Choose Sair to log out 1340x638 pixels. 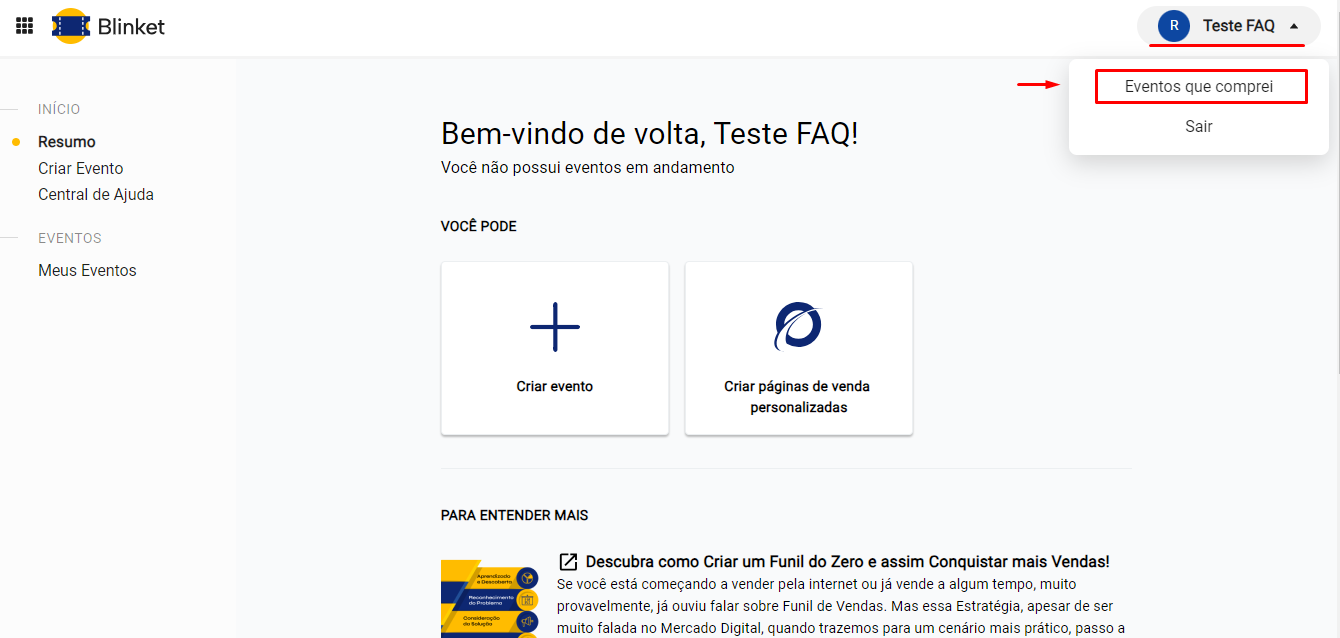point(1199,127)
